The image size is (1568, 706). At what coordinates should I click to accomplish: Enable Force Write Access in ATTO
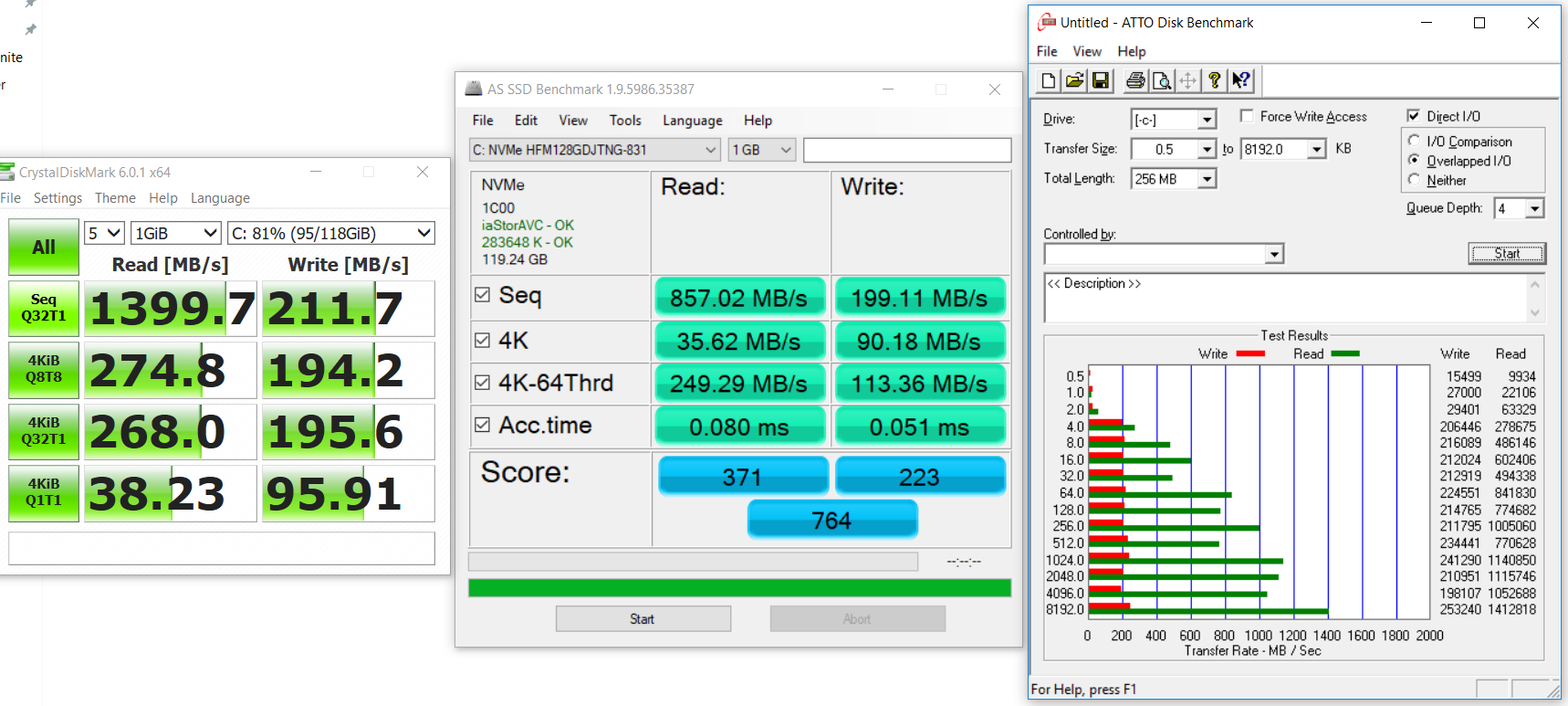(1247, 116)
